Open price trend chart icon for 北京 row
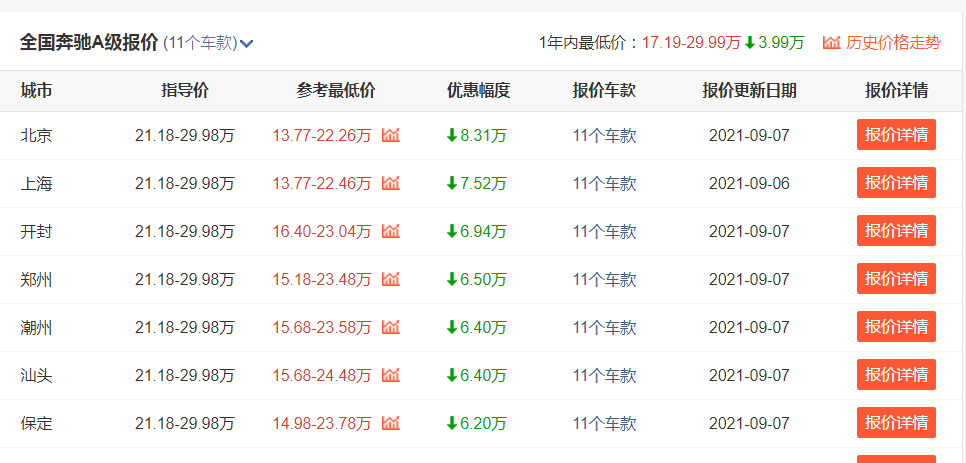The height and width of the screenshot is (463, 966). 391,135
